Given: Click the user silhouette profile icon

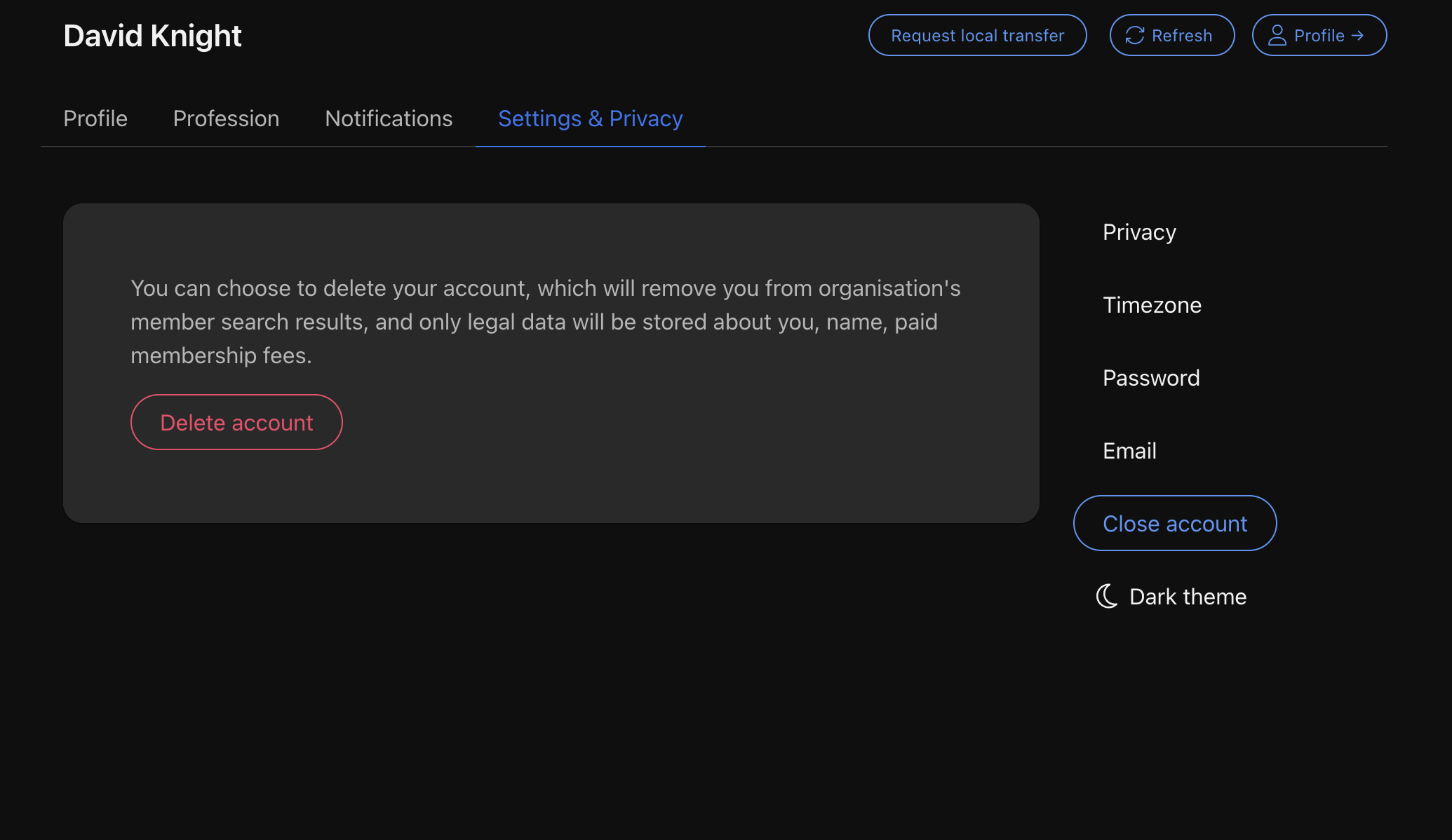Looking at the screenshot, I should pyautogui.click(x=1277, y=35).
